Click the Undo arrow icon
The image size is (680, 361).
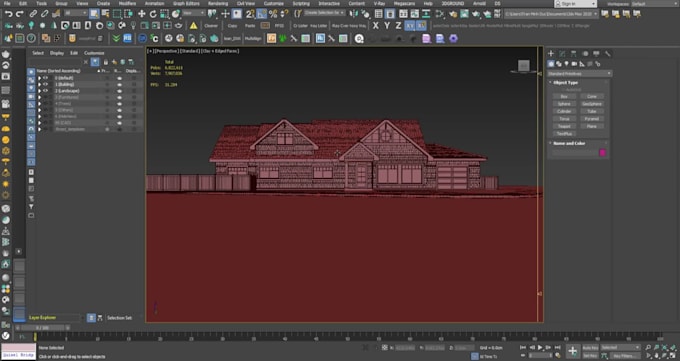[x=8, y=14]
